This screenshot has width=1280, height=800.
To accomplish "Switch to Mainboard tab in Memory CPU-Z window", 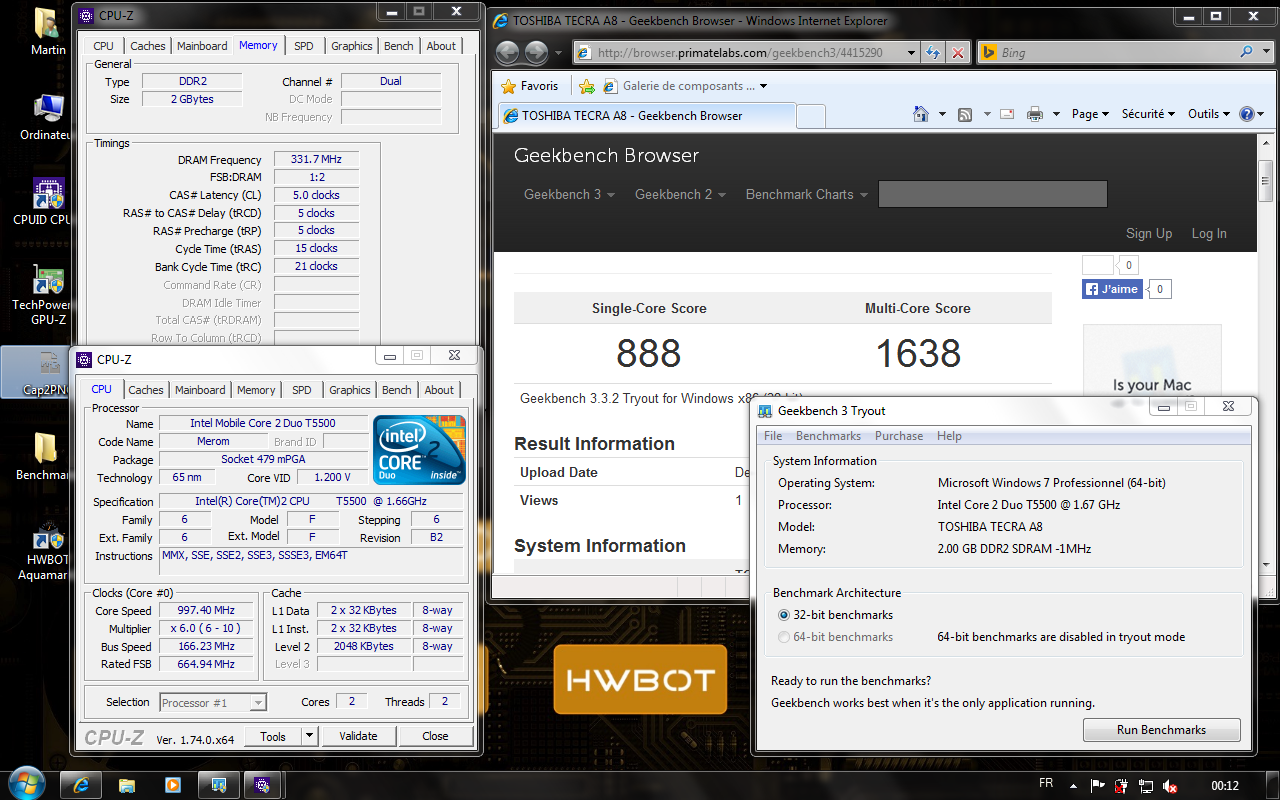I will point(202,46).
